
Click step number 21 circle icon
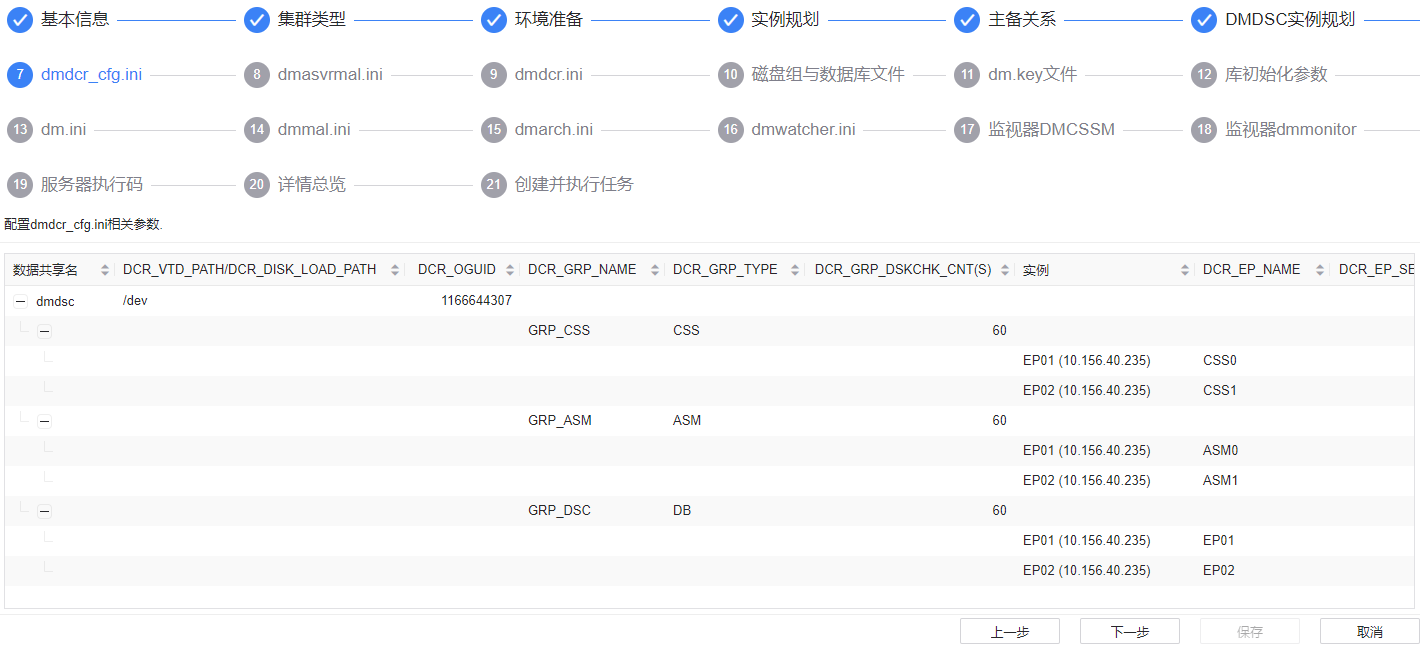(494, 185)
